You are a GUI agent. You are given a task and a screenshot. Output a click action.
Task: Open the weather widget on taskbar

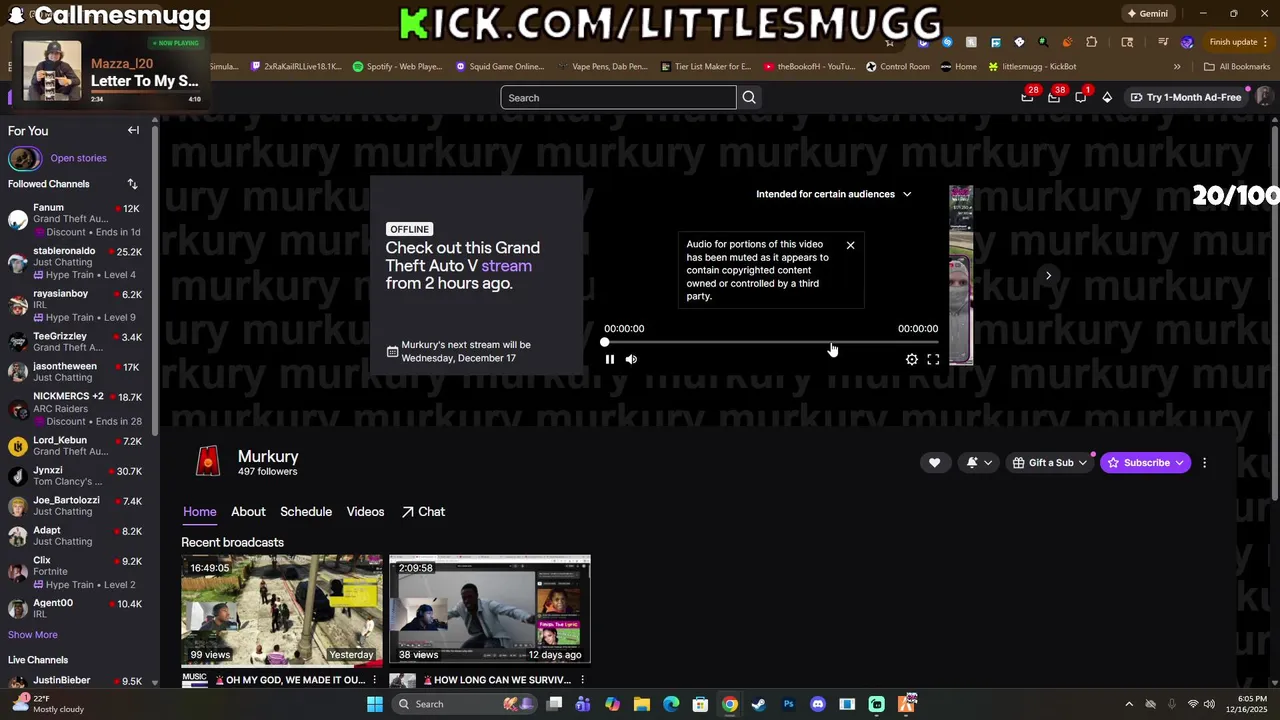pyautogui.click(x=48, y=704)
